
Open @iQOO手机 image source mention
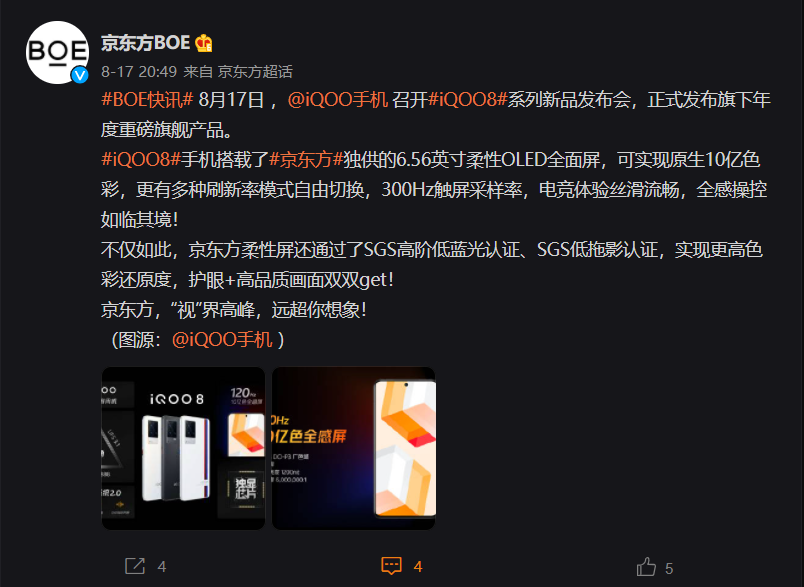(222, 339)
